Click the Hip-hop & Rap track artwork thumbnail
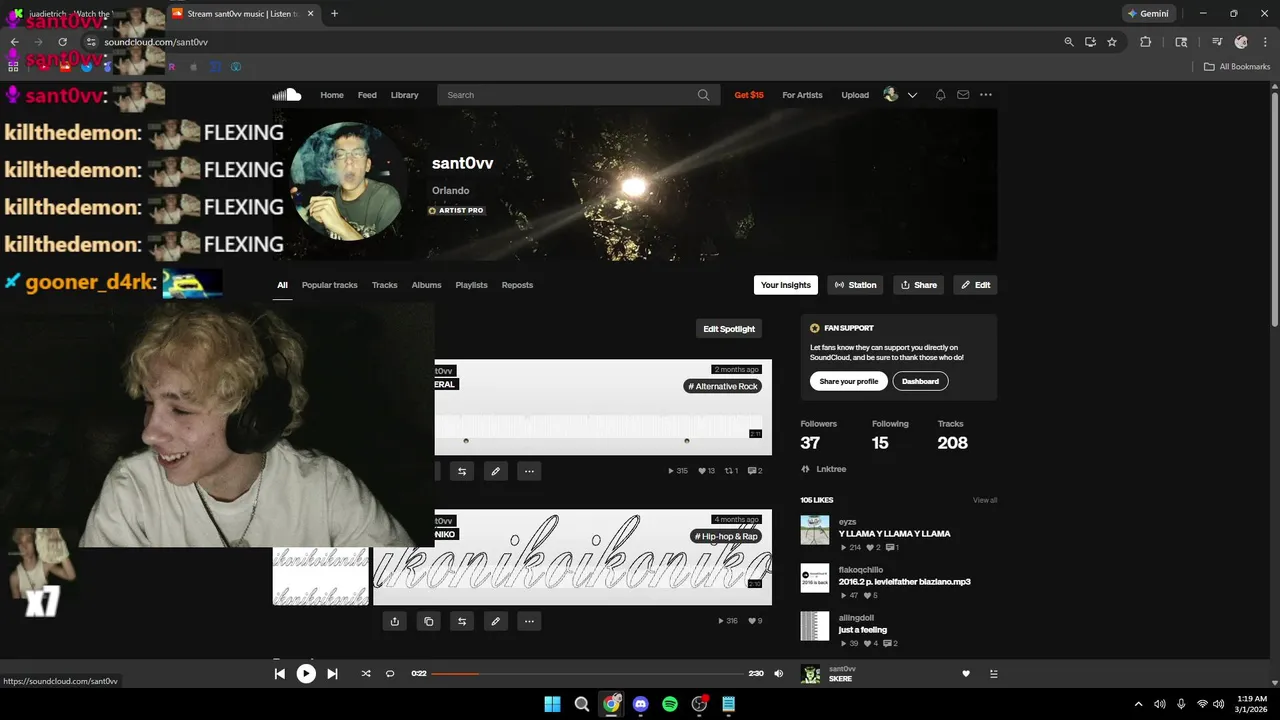Screen dimensions: 1280x720 [321, 576]
